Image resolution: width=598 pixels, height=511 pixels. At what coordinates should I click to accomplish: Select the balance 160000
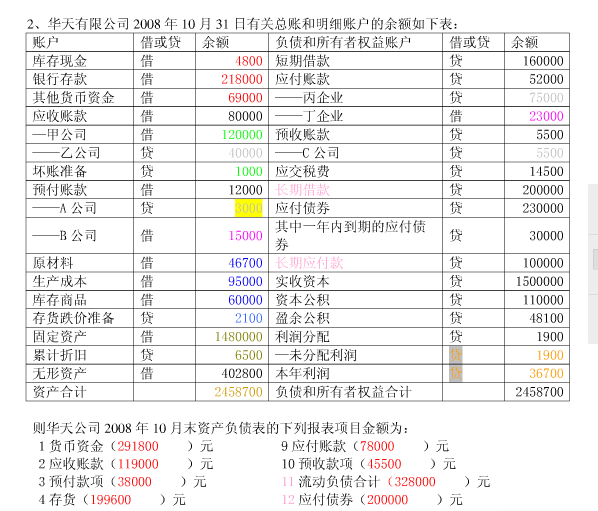point(543,61)
